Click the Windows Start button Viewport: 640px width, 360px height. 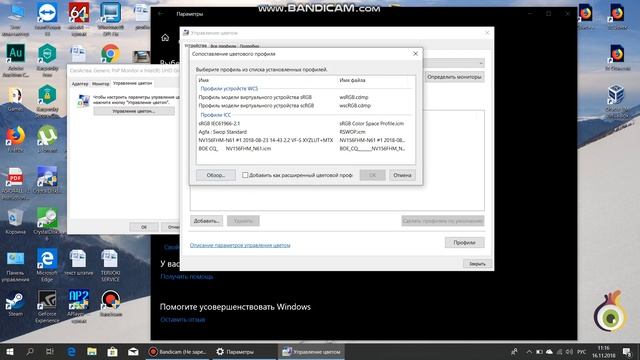point(10,351)
